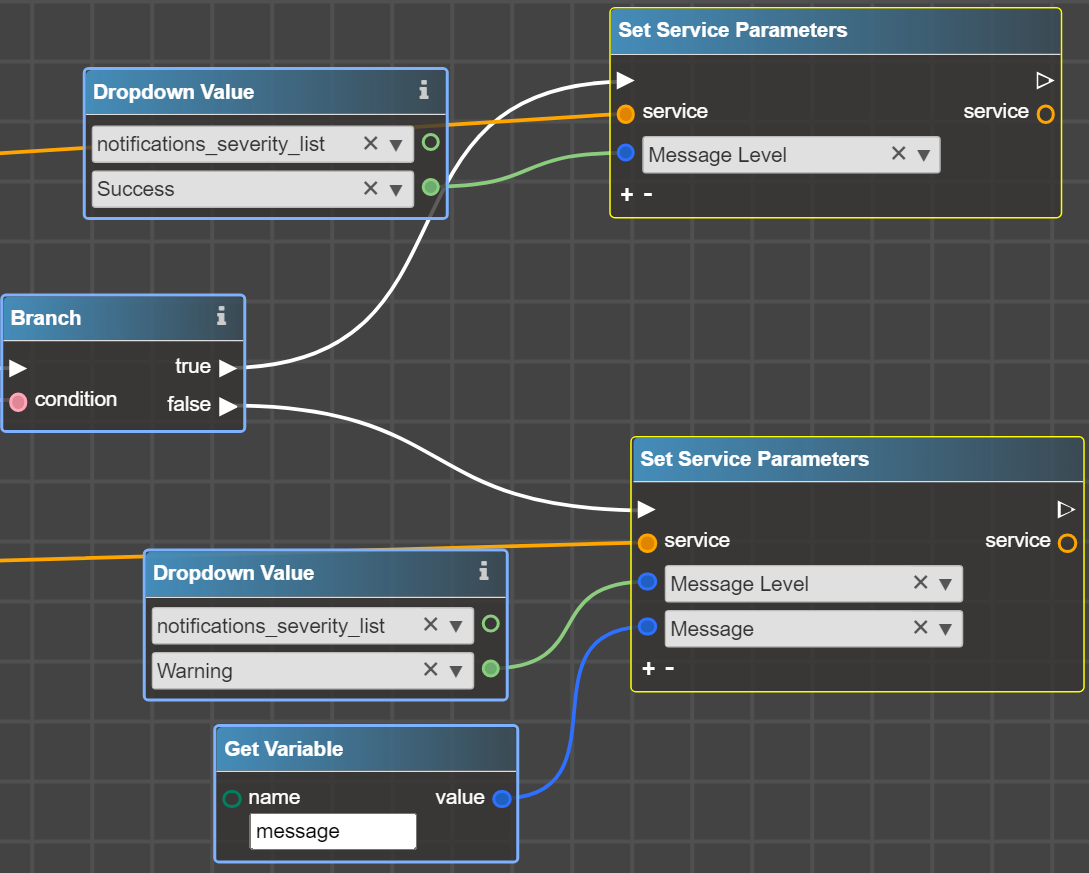Image resolution: width=1089 pixels, height=873 pixels.
Task: Open the notifications_severity_list dropdown on top Dropdown Value node
Action: click(x=396, y=144)
